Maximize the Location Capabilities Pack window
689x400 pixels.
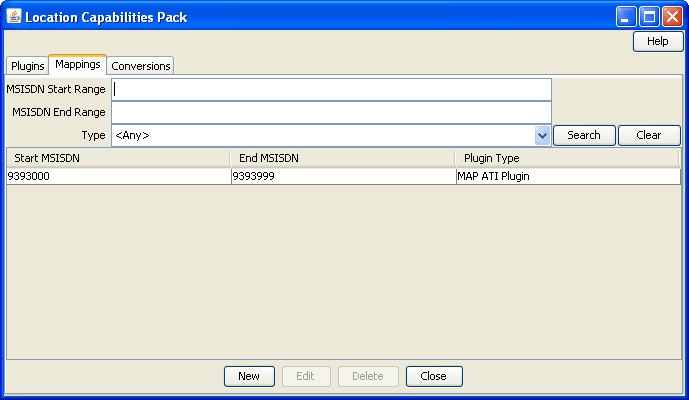649,17
